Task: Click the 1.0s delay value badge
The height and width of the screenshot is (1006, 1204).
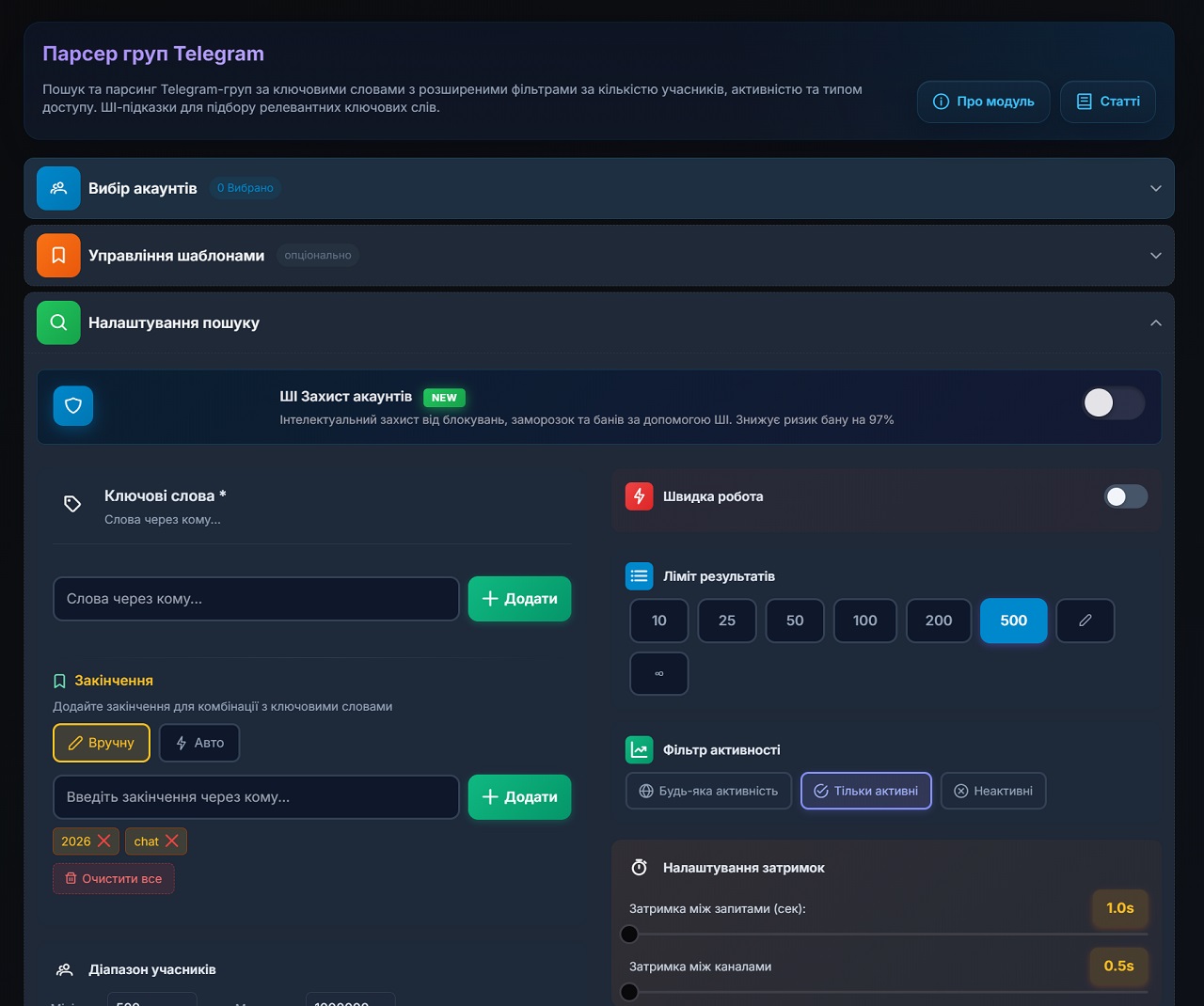Action: [1120, 908]
